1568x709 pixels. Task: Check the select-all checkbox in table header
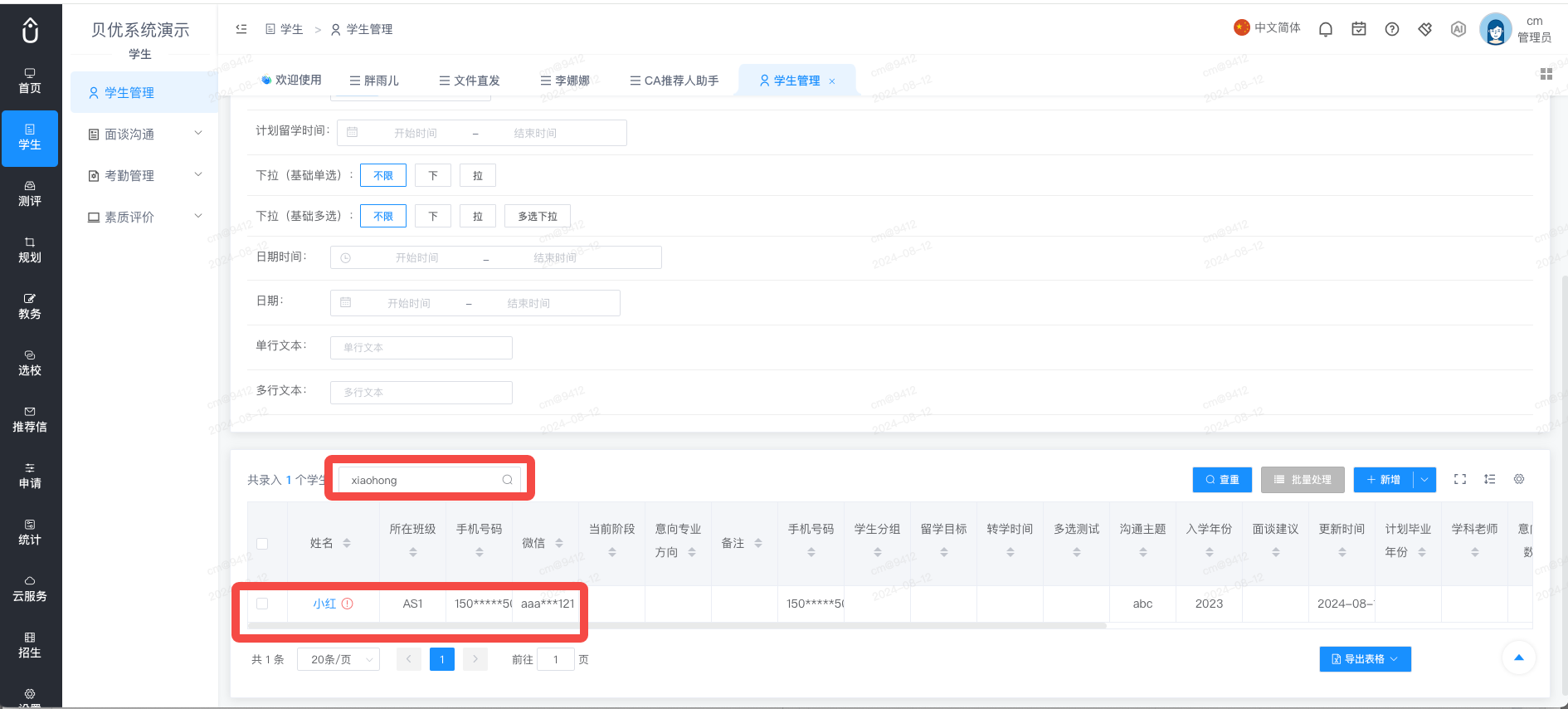point(262,544)
